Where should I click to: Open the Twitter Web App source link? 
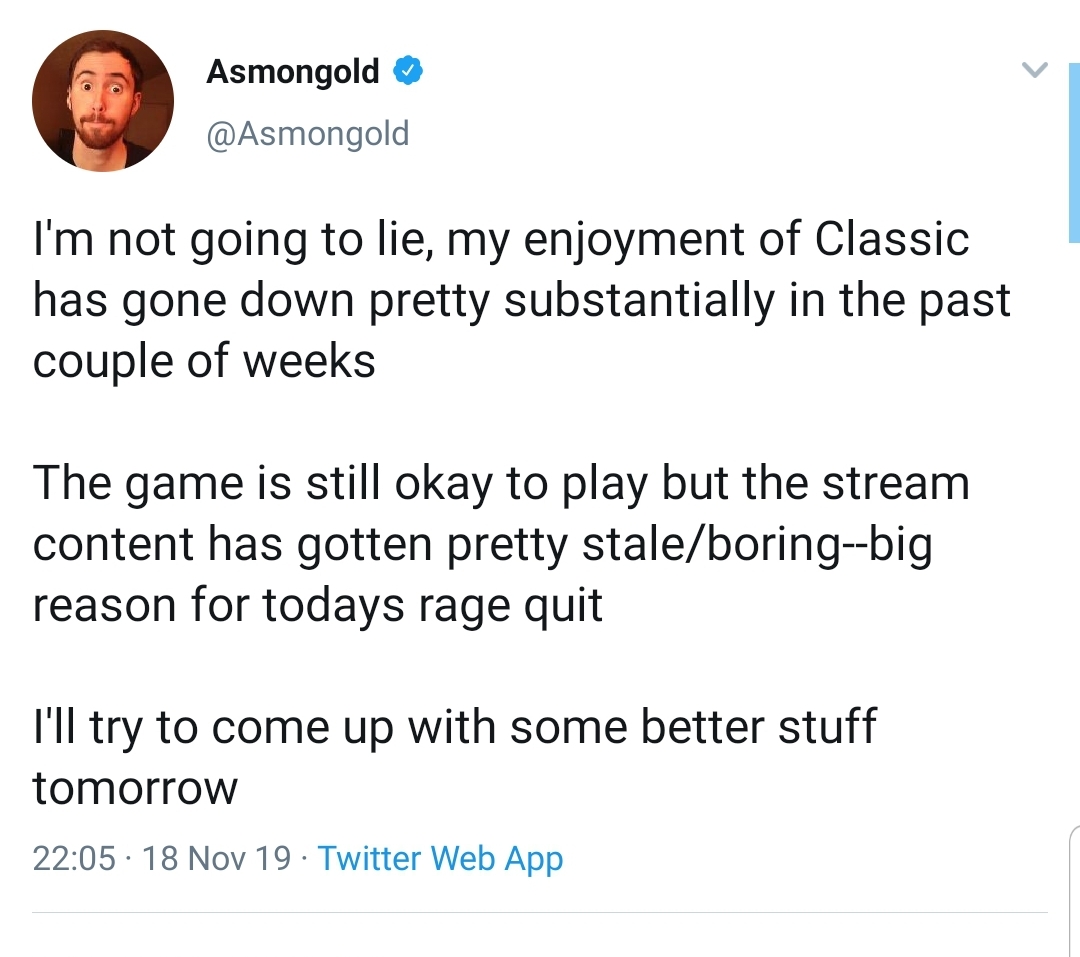point(440,858)
